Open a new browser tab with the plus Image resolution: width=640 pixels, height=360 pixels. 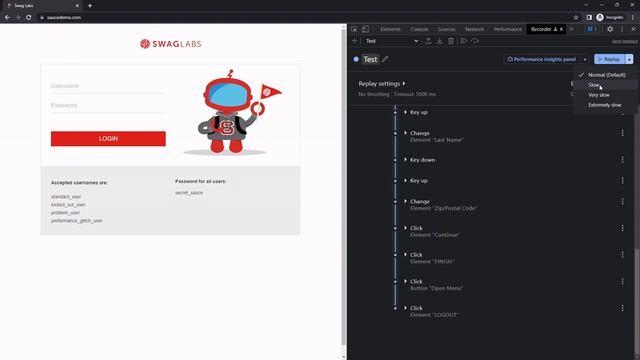click(90, 6)
